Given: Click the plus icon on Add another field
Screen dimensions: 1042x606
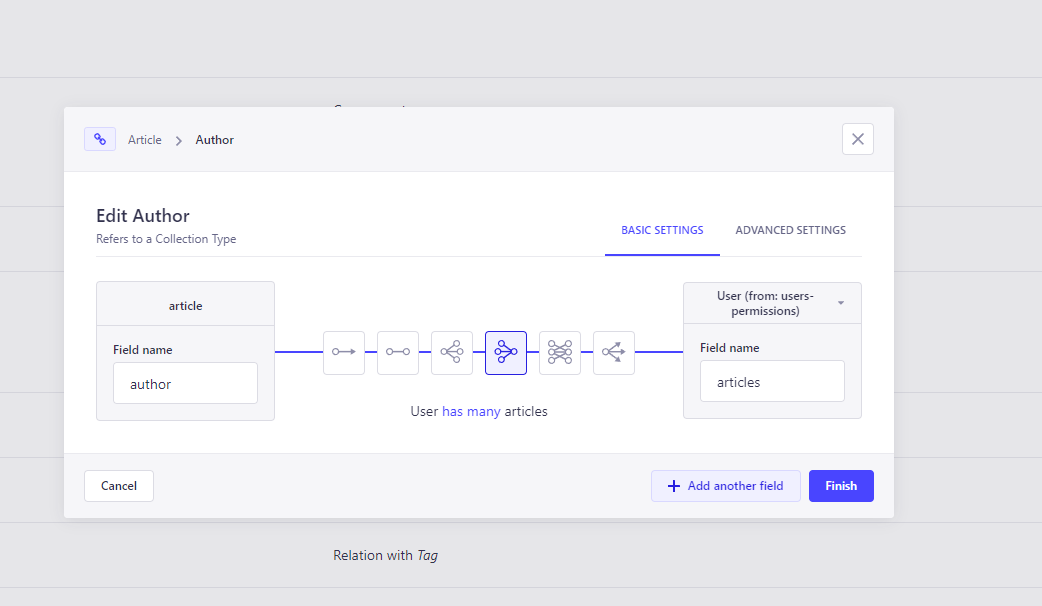Looking at the screenshot, I should pyautogui.click(x=672, y=486).
